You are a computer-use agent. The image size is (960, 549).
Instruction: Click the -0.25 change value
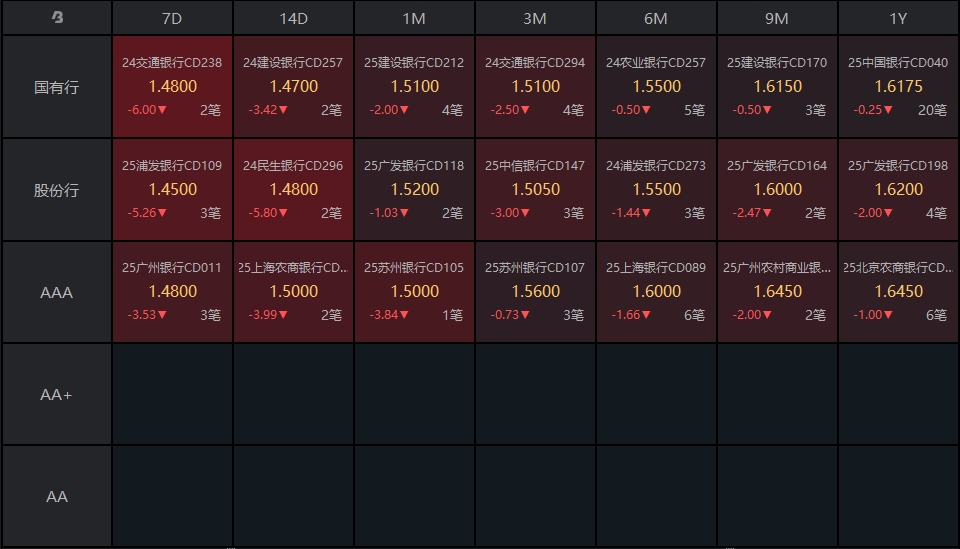[x=873, y=110]
